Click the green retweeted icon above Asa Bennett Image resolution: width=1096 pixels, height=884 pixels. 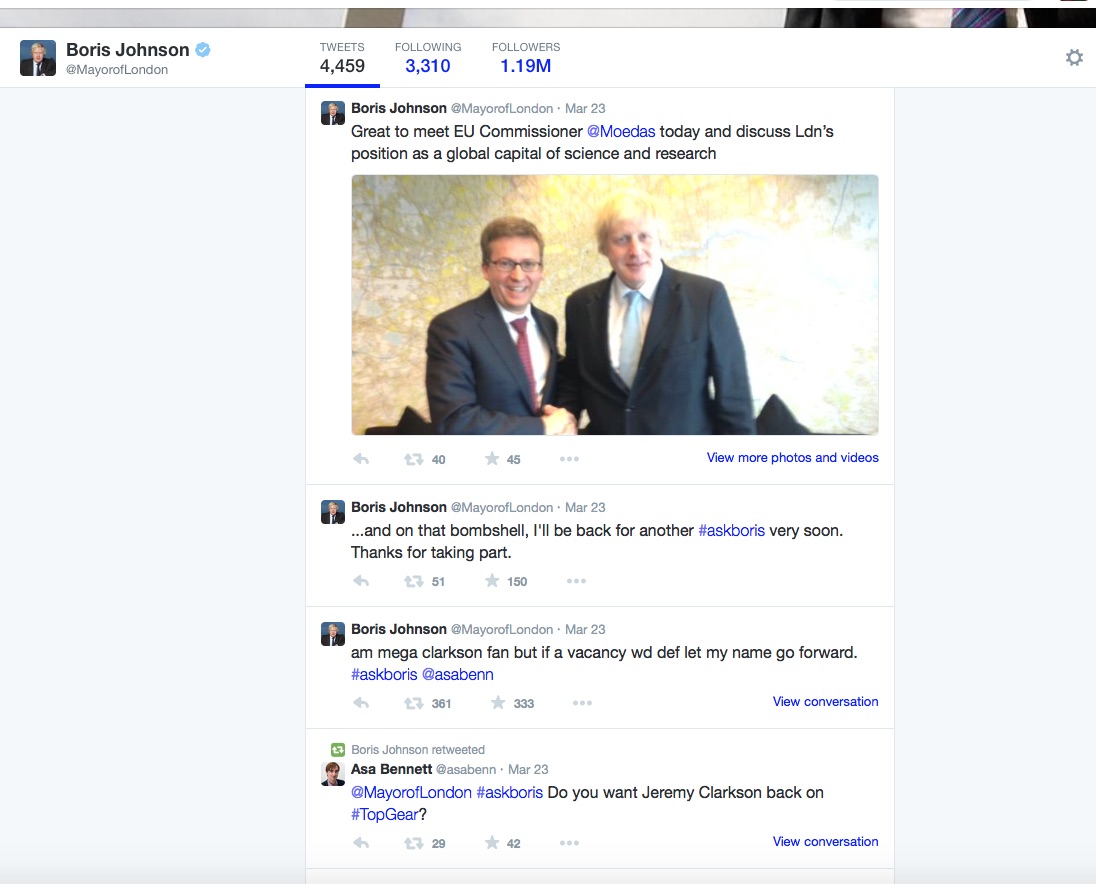338,750
